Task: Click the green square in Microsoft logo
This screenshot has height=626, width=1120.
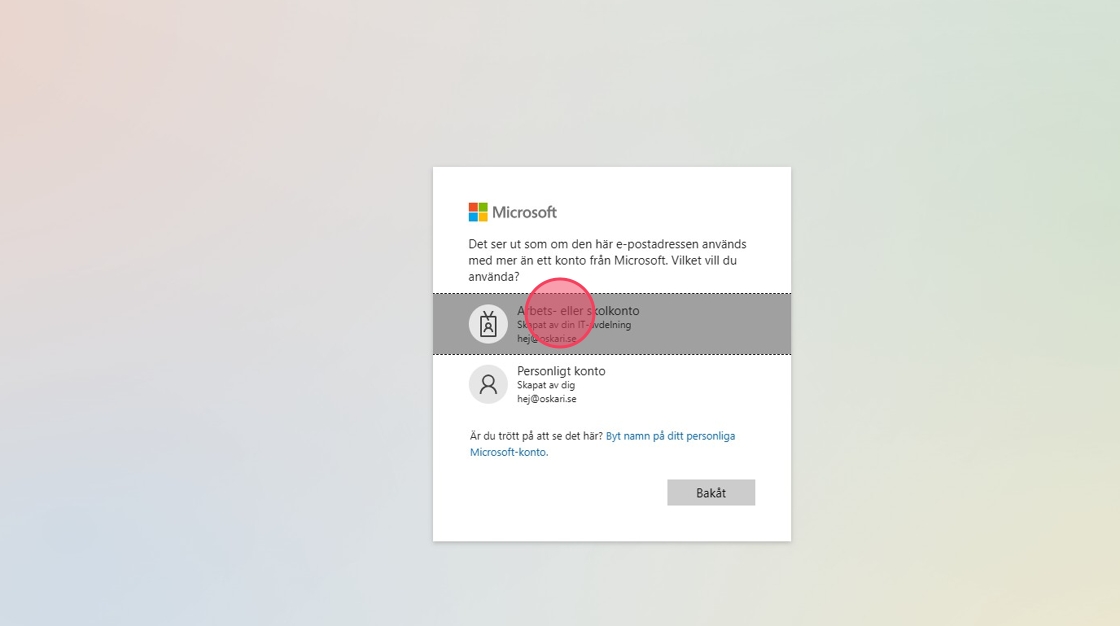Action: point(483,207)
